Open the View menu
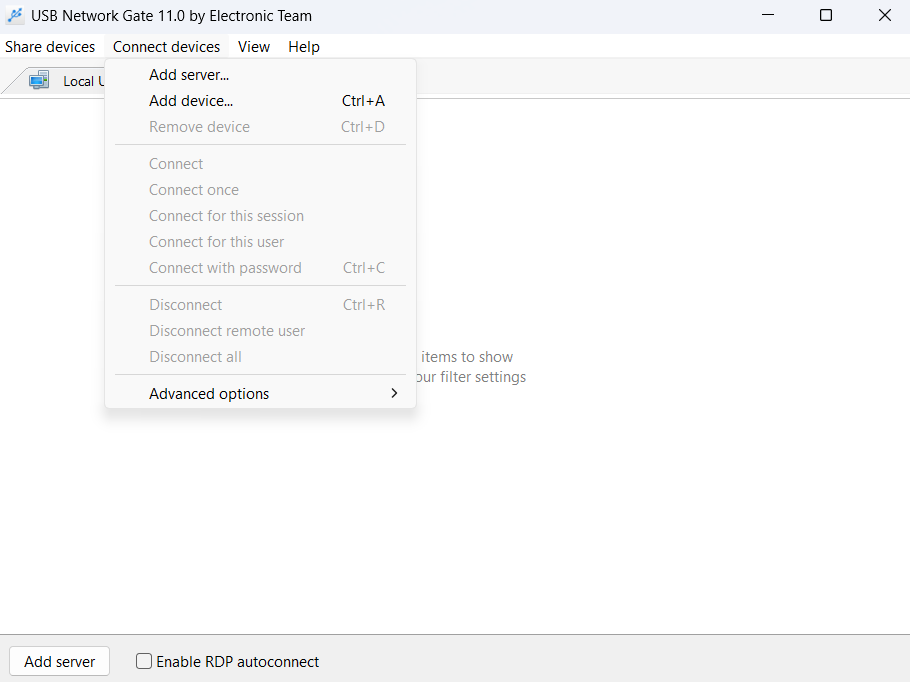Screen dimensions: 910x682 254,47
